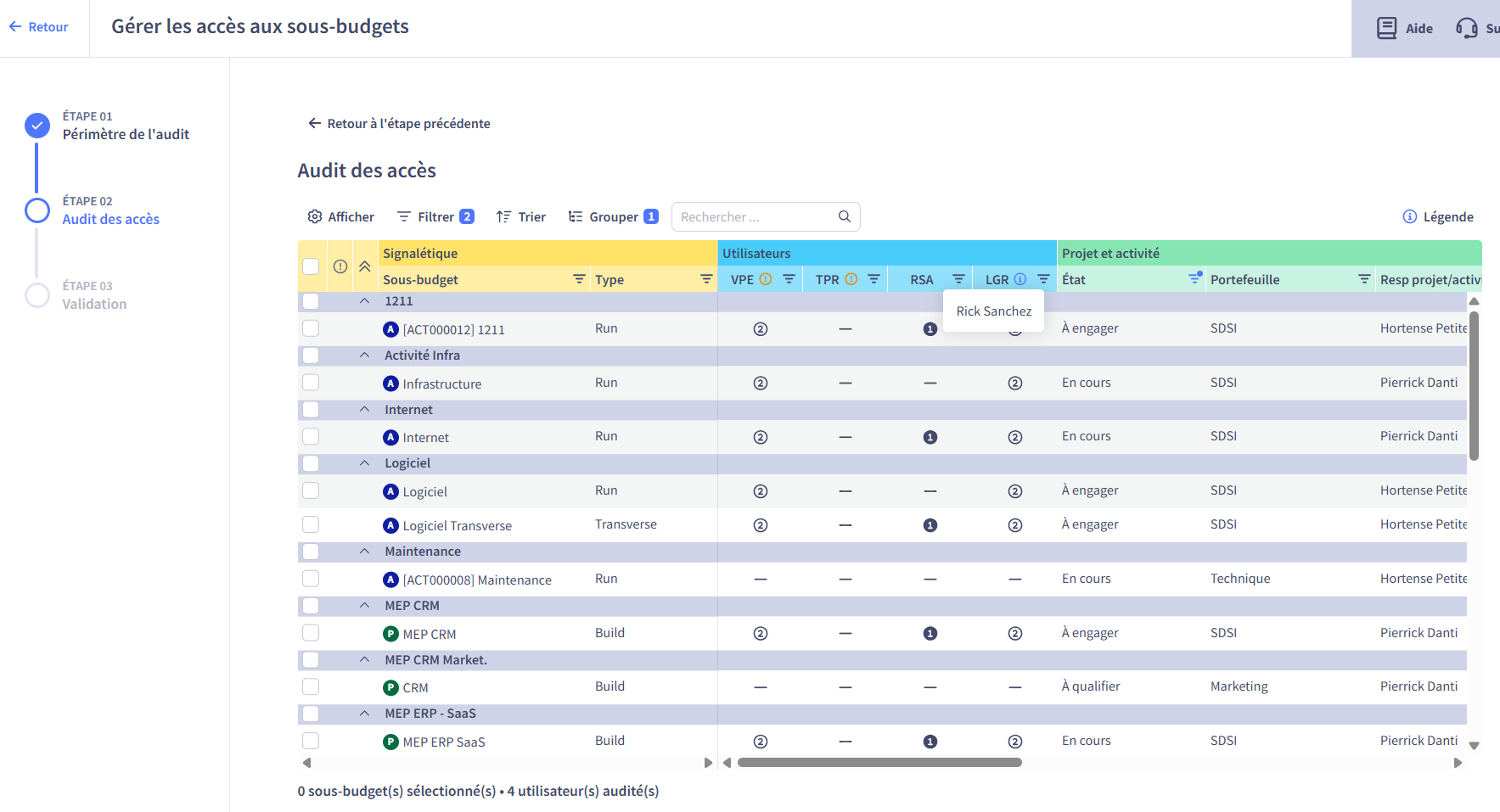
Task: Click the collapse-all double chevron icon
Action: point(365,266)
